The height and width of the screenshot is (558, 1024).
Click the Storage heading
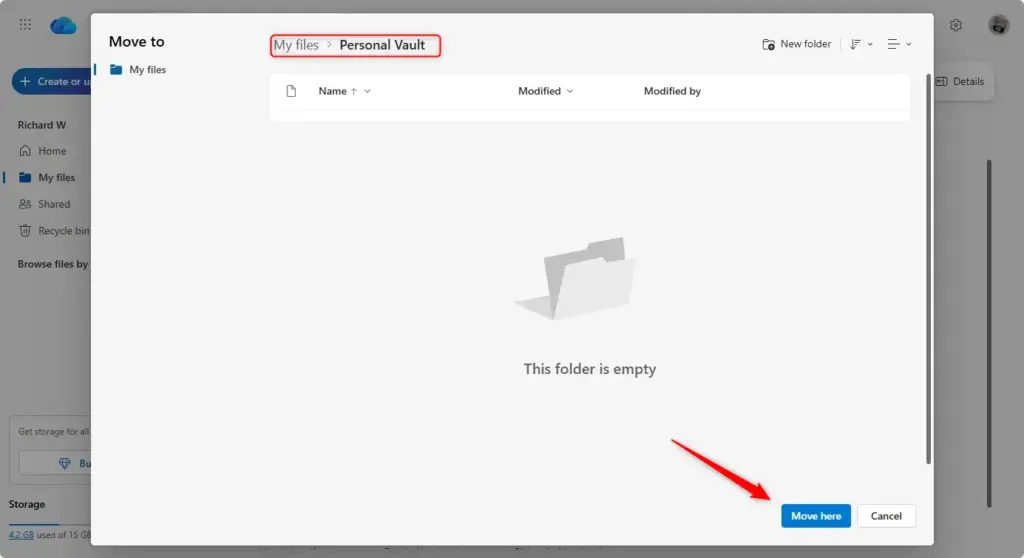click(x=27, y=504)
